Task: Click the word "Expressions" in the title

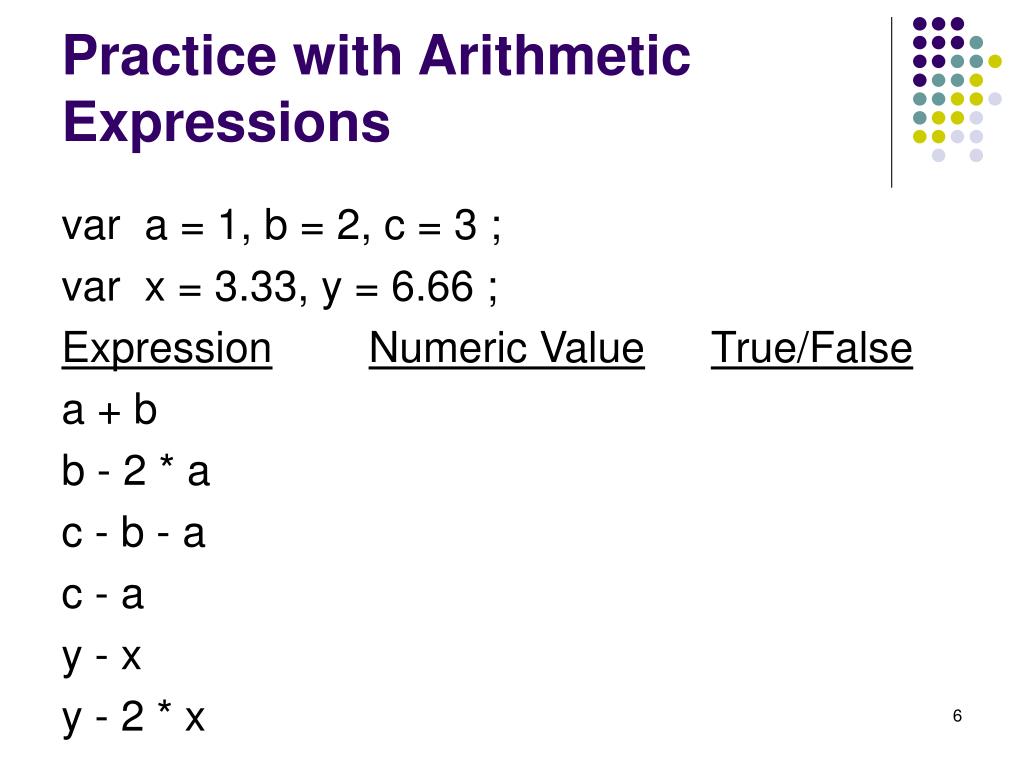Action: point(226,122)
